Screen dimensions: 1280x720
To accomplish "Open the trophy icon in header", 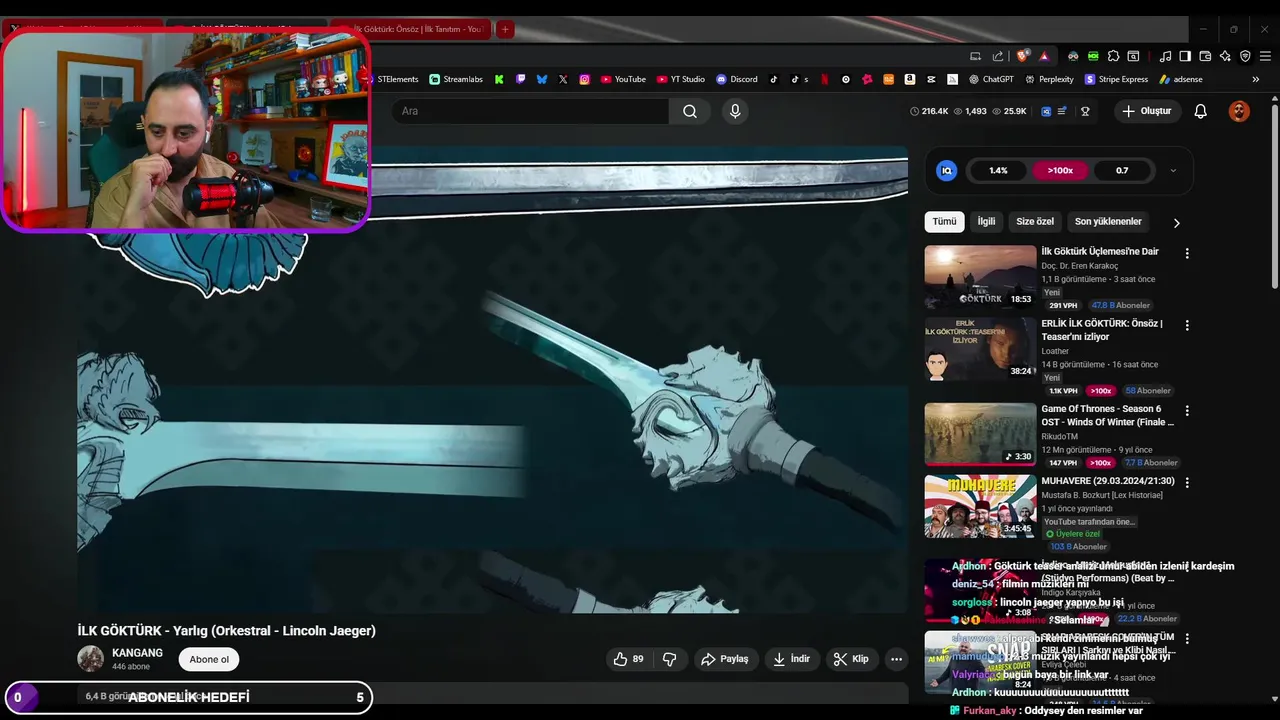I will pyautogui.click(x=1085, y=111).
